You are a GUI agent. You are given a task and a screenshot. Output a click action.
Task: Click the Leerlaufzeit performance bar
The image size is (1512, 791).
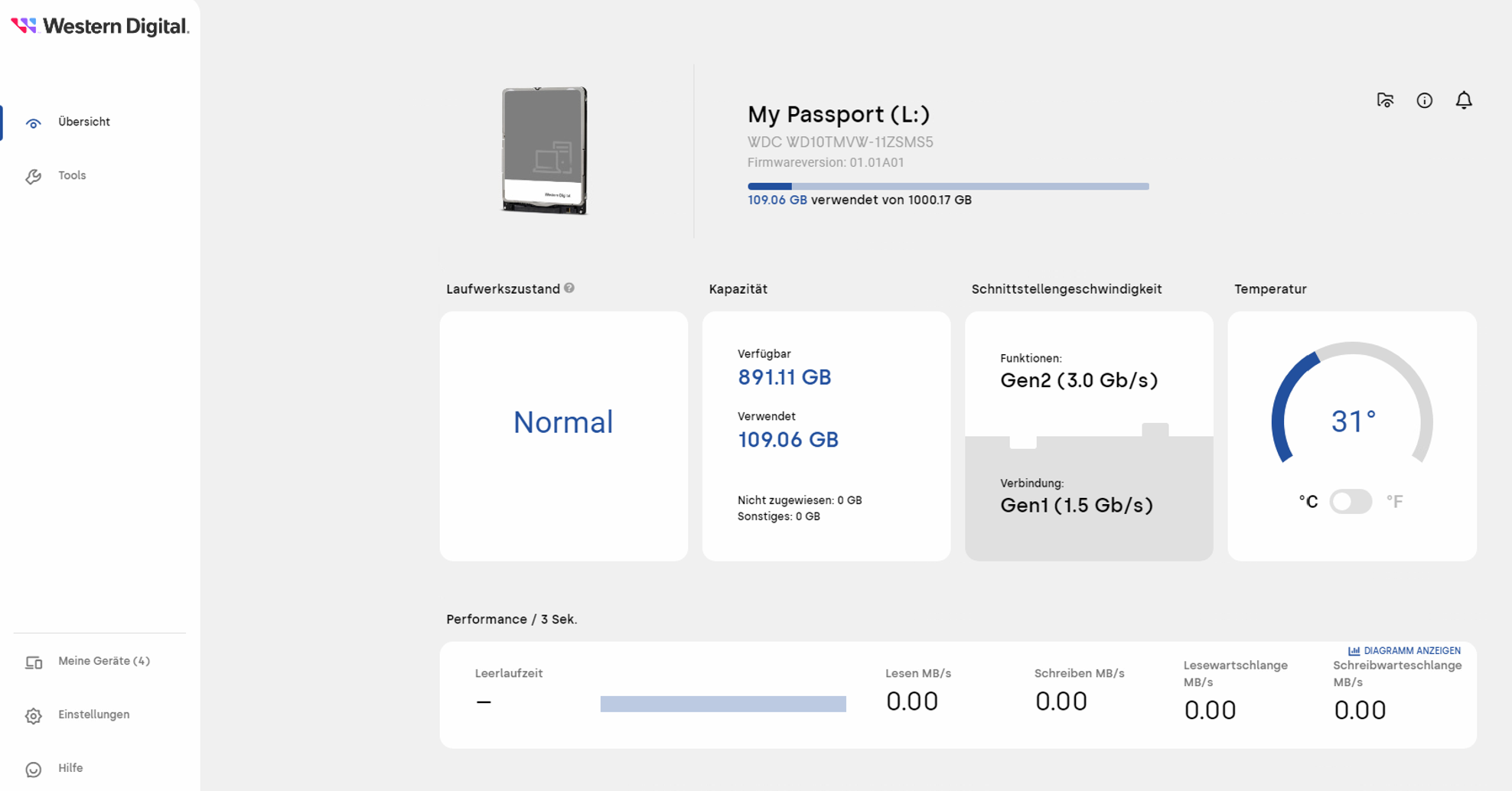tap(723, 704)
